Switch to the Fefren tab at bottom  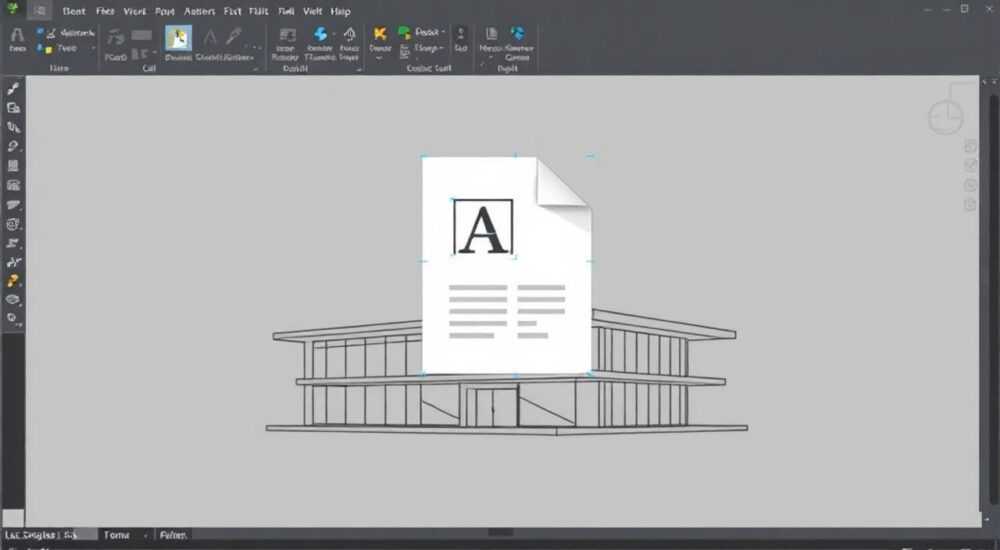173,535
